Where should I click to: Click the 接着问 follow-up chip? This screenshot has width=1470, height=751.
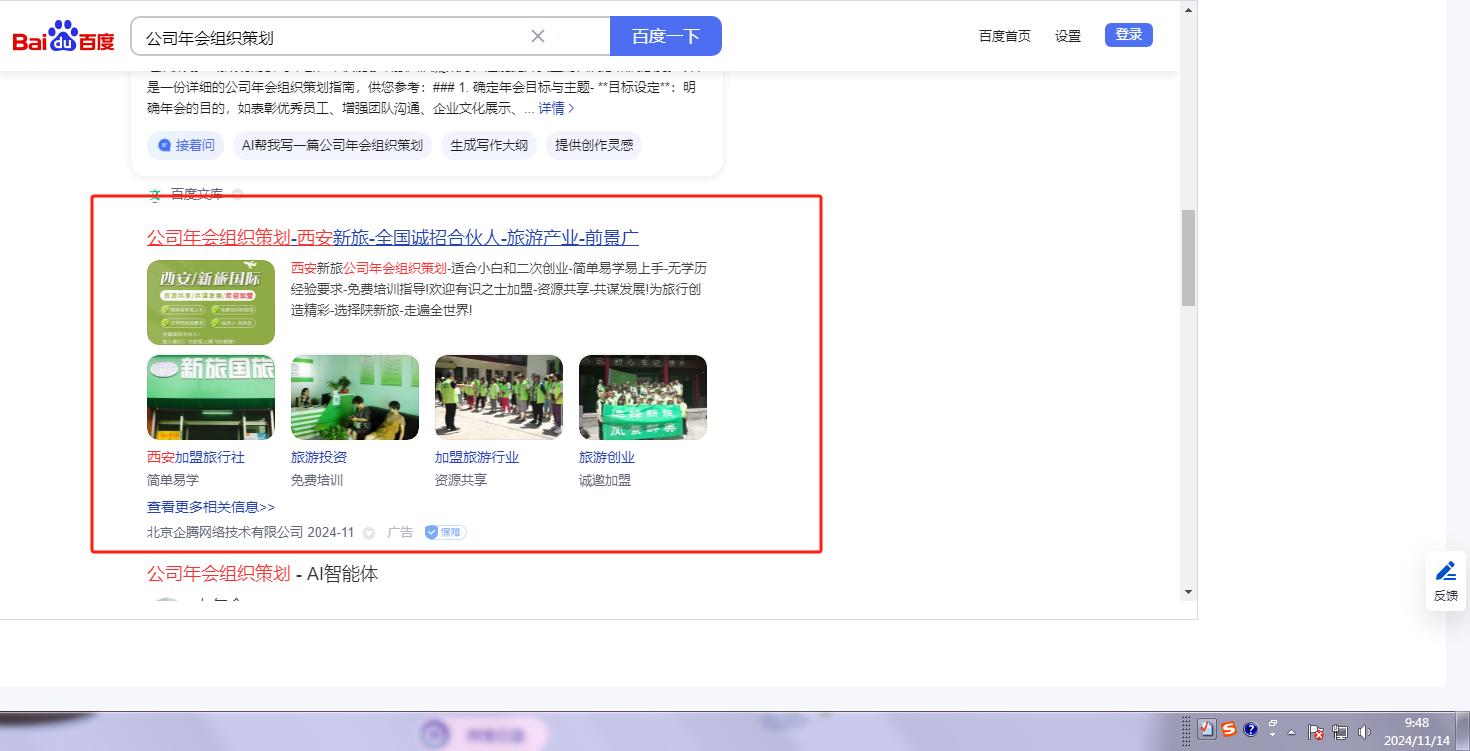(x=186, y=145)
